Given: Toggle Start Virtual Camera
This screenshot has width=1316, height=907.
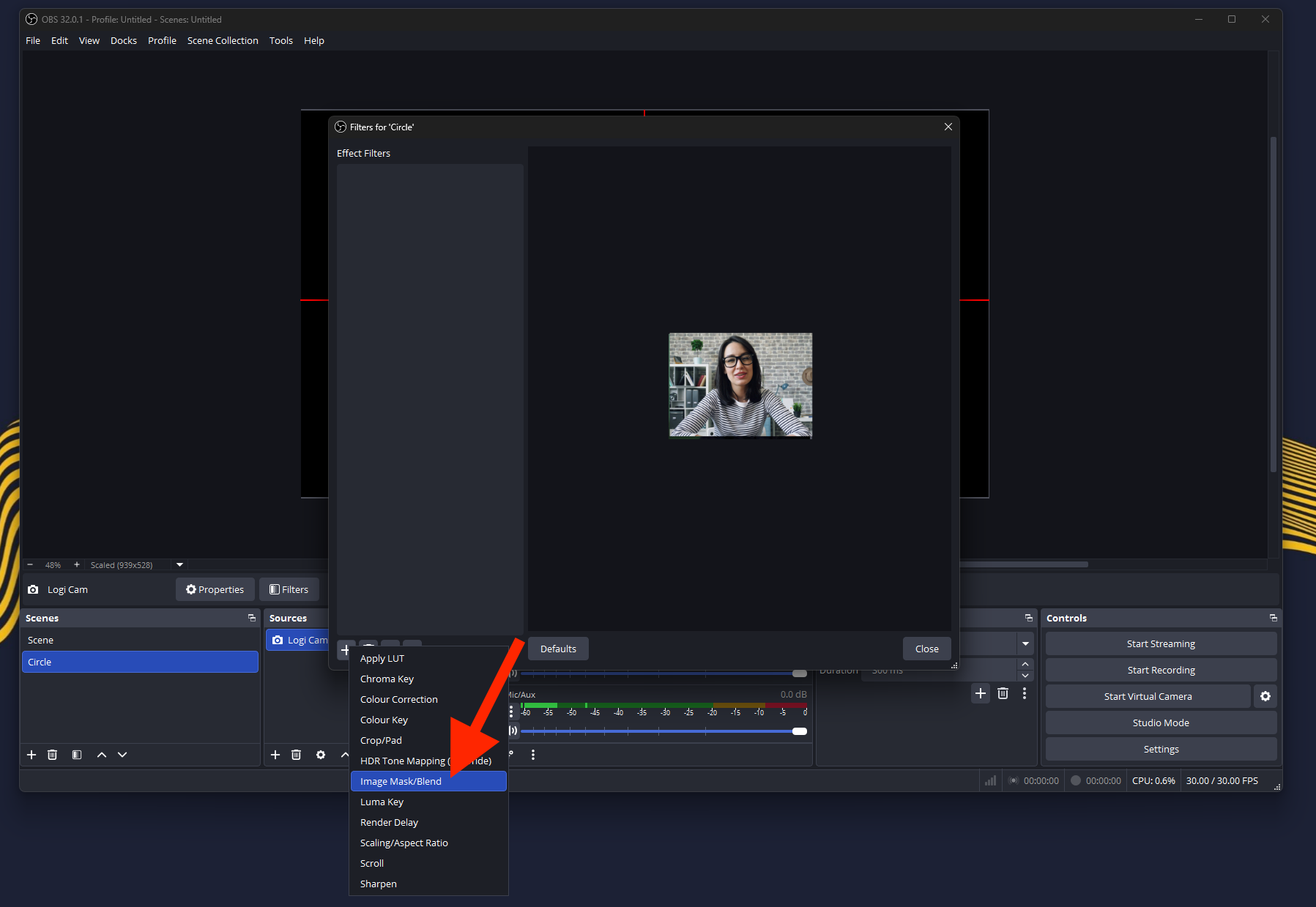Looking at the screenshot, I should (x=1147, y=696).
